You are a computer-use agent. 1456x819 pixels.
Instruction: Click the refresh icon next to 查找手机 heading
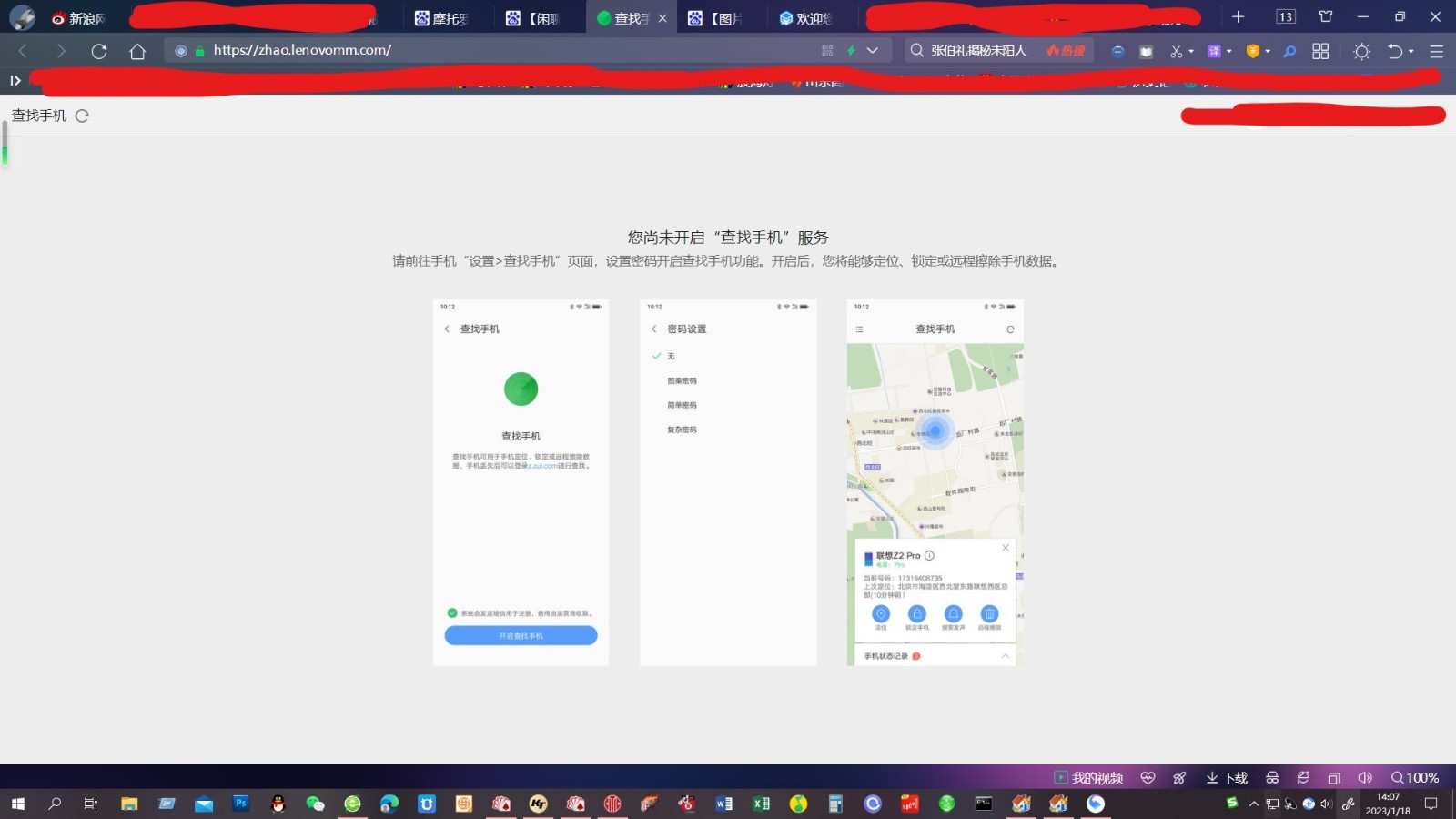click(x=82, y=116)
